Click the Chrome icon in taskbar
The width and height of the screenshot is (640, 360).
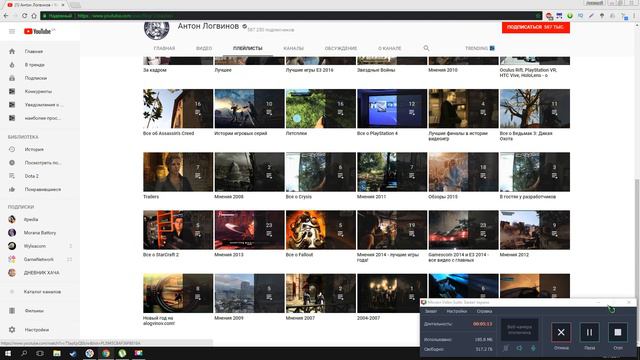(106, 353)
